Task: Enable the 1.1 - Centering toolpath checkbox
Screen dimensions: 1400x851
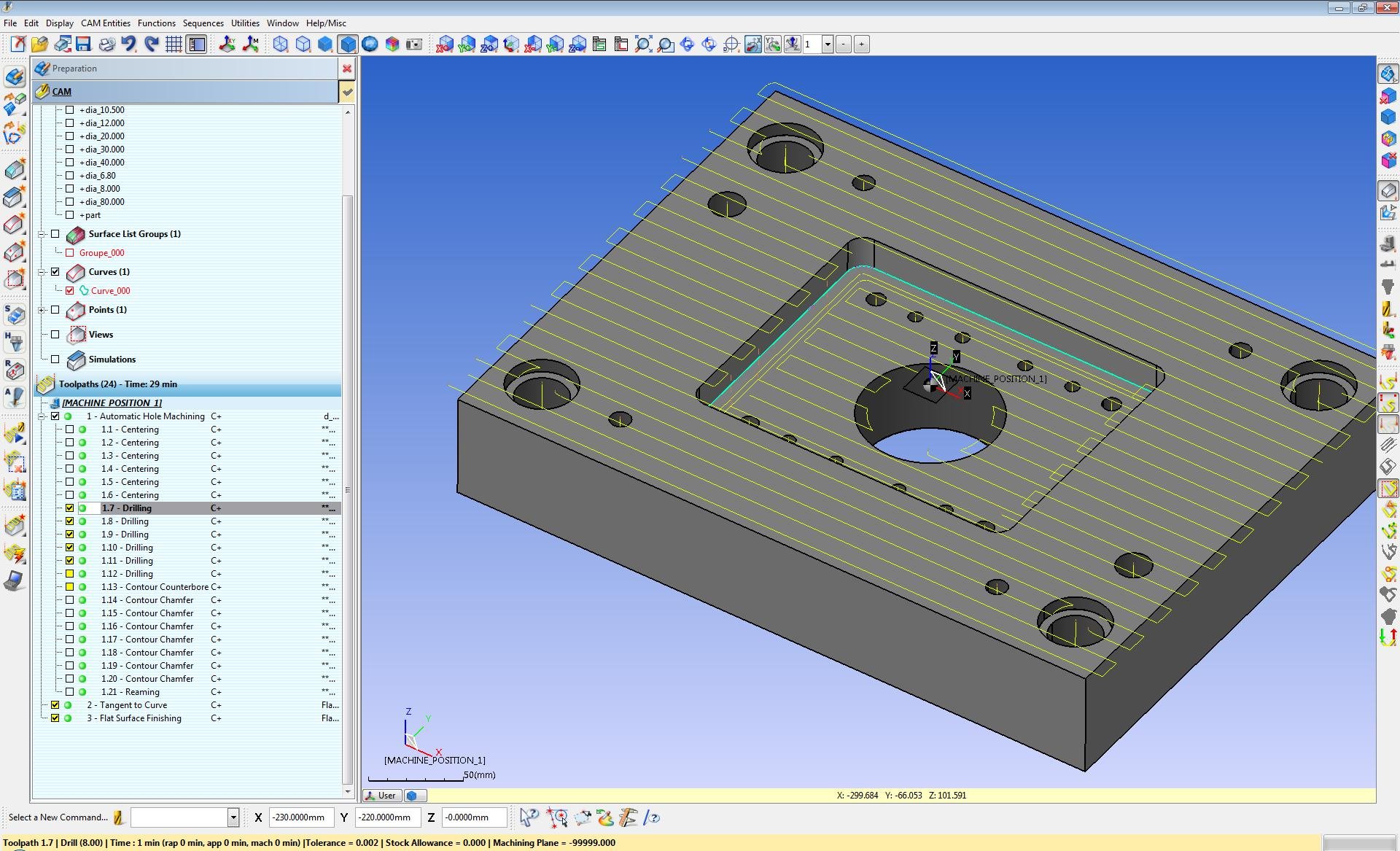Action: click(x=70, y=430)
